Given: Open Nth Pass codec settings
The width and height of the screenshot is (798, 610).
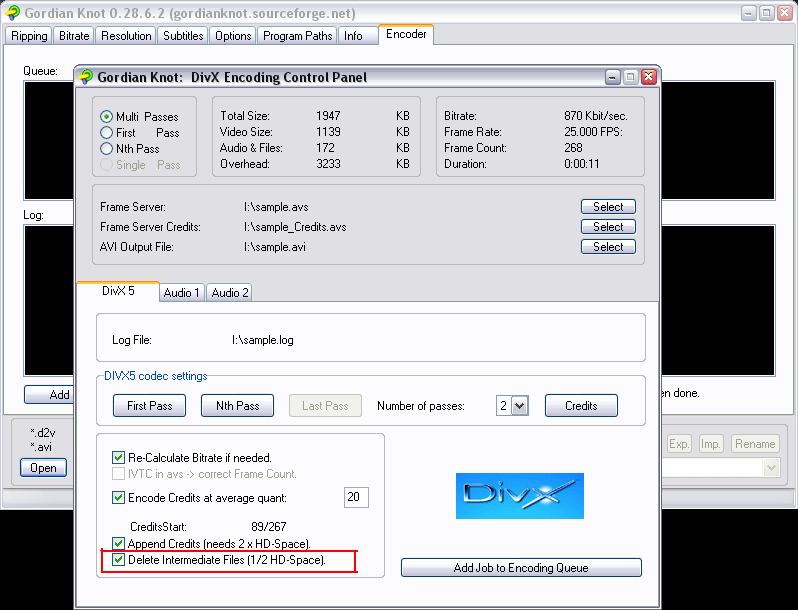Looking at the screenshot, I should 237,405.
